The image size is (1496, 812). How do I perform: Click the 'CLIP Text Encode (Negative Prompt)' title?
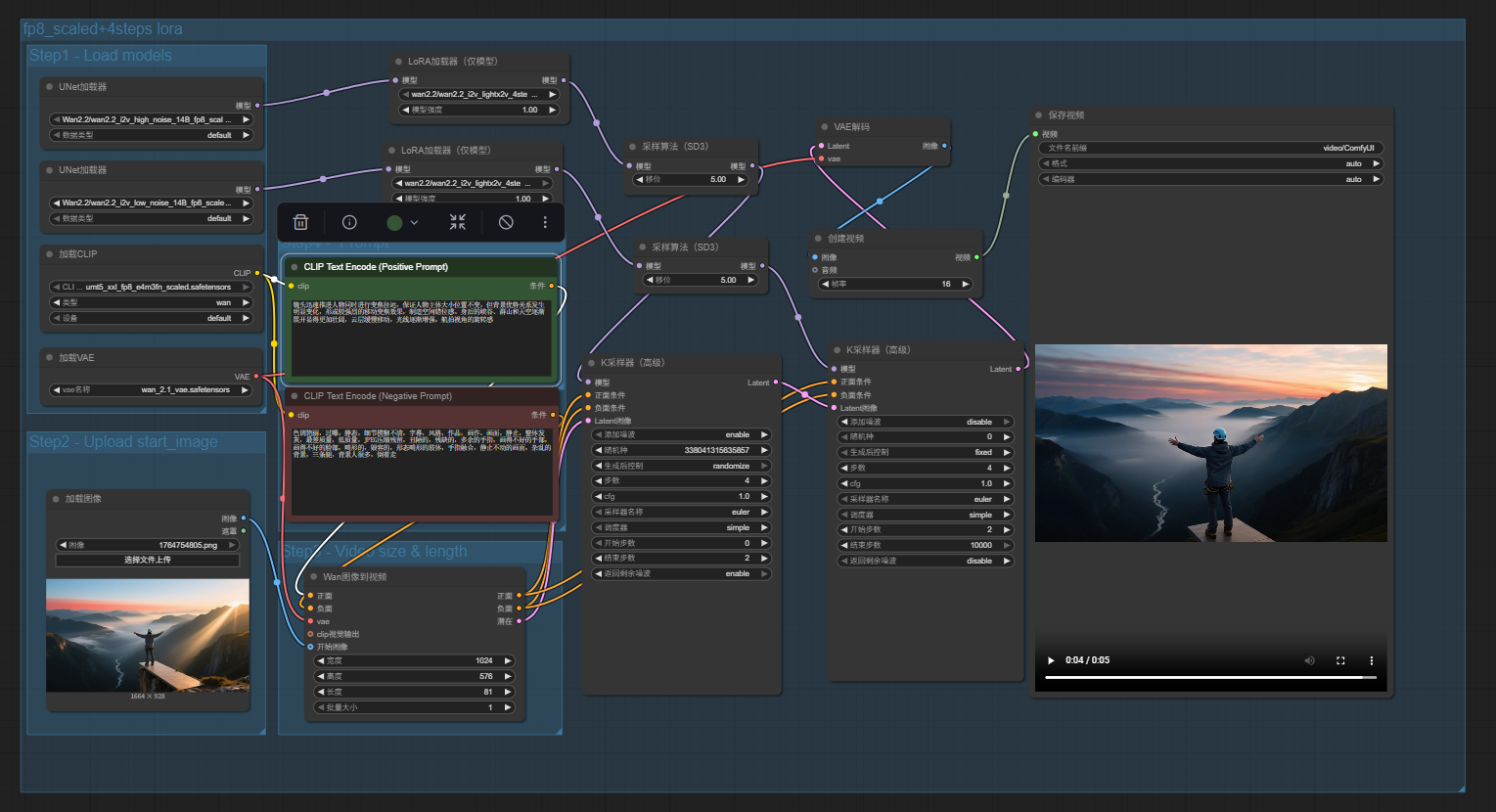(378, 396)
